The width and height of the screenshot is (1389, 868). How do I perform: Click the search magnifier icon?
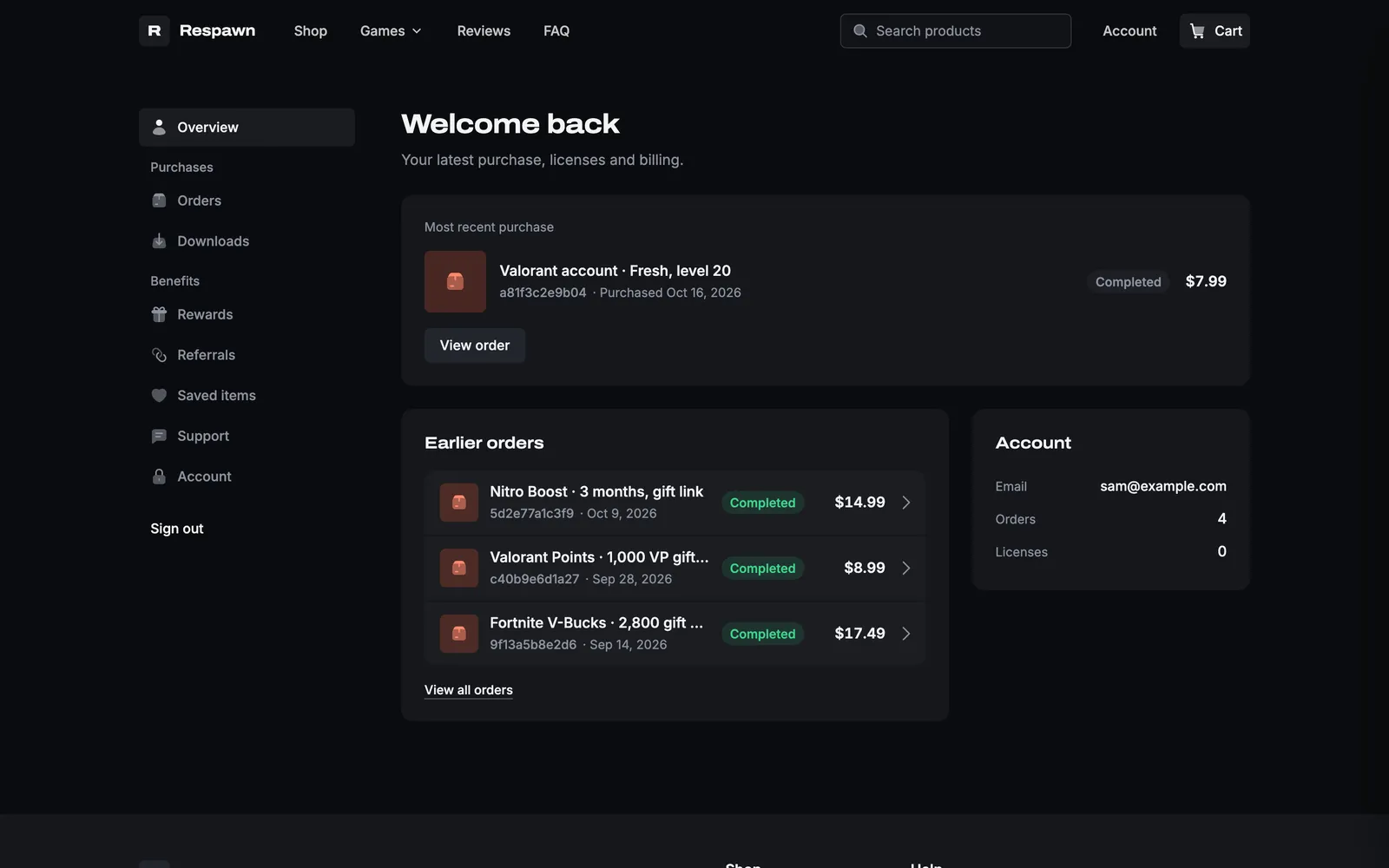tap(860, 30)
